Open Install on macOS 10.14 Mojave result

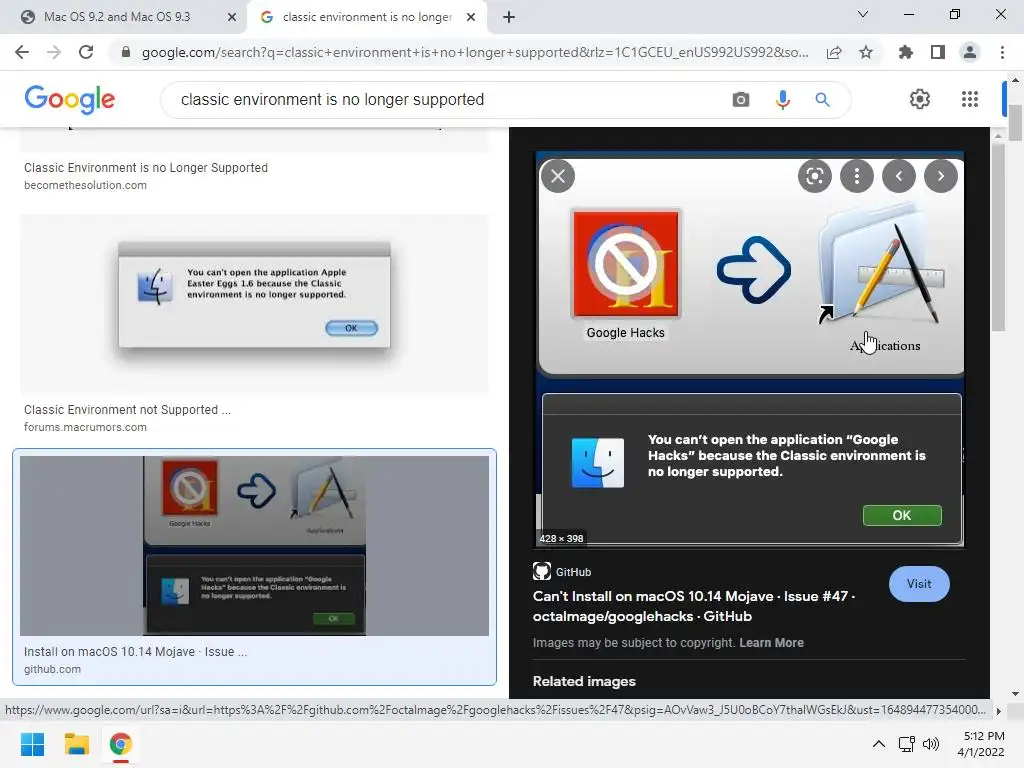pyautogui.click(x=135, y=652)
